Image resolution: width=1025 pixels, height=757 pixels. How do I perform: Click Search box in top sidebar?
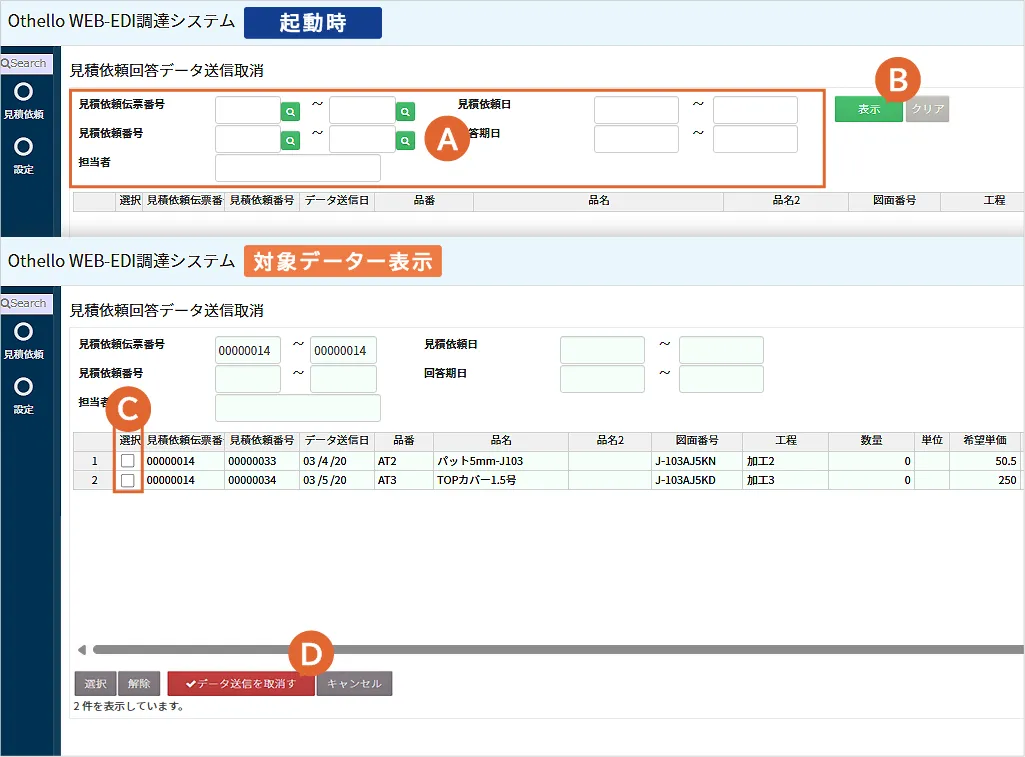(26, 63)
